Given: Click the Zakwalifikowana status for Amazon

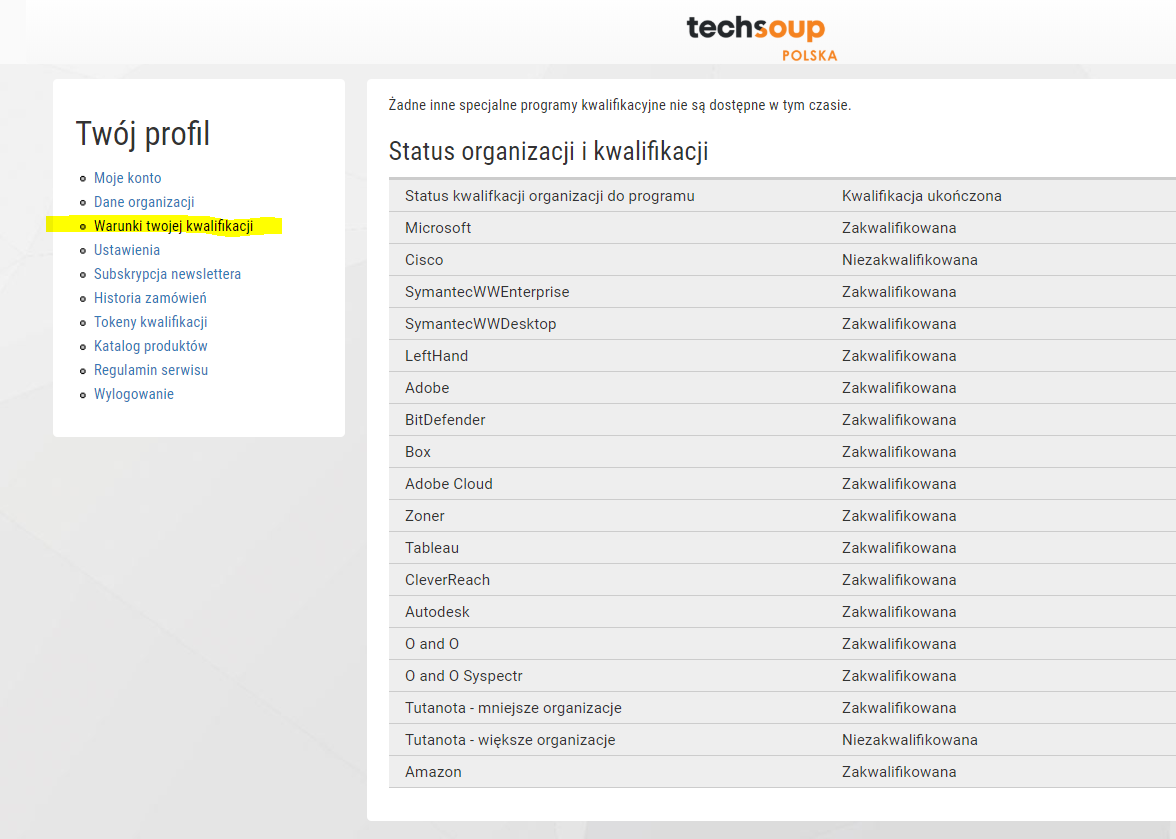Looking at the screenshot, I should (899, 772).
